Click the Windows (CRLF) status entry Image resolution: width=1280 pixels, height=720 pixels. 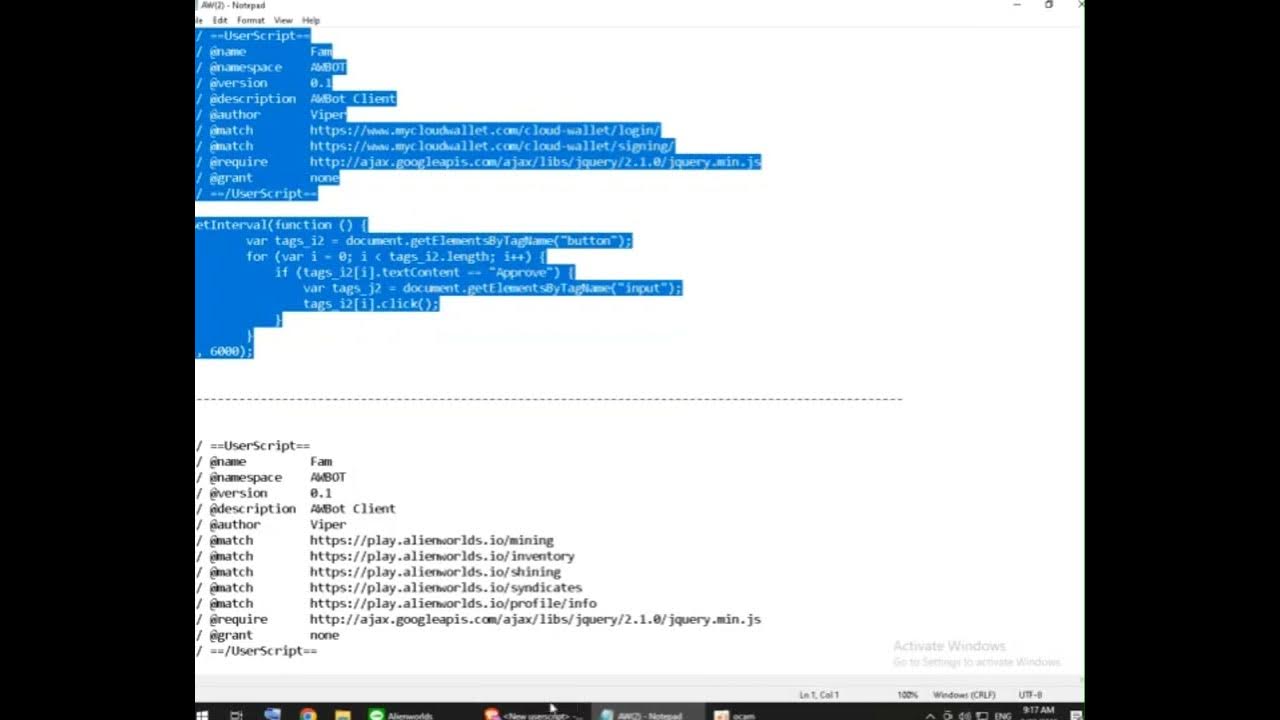coord(964,695)
